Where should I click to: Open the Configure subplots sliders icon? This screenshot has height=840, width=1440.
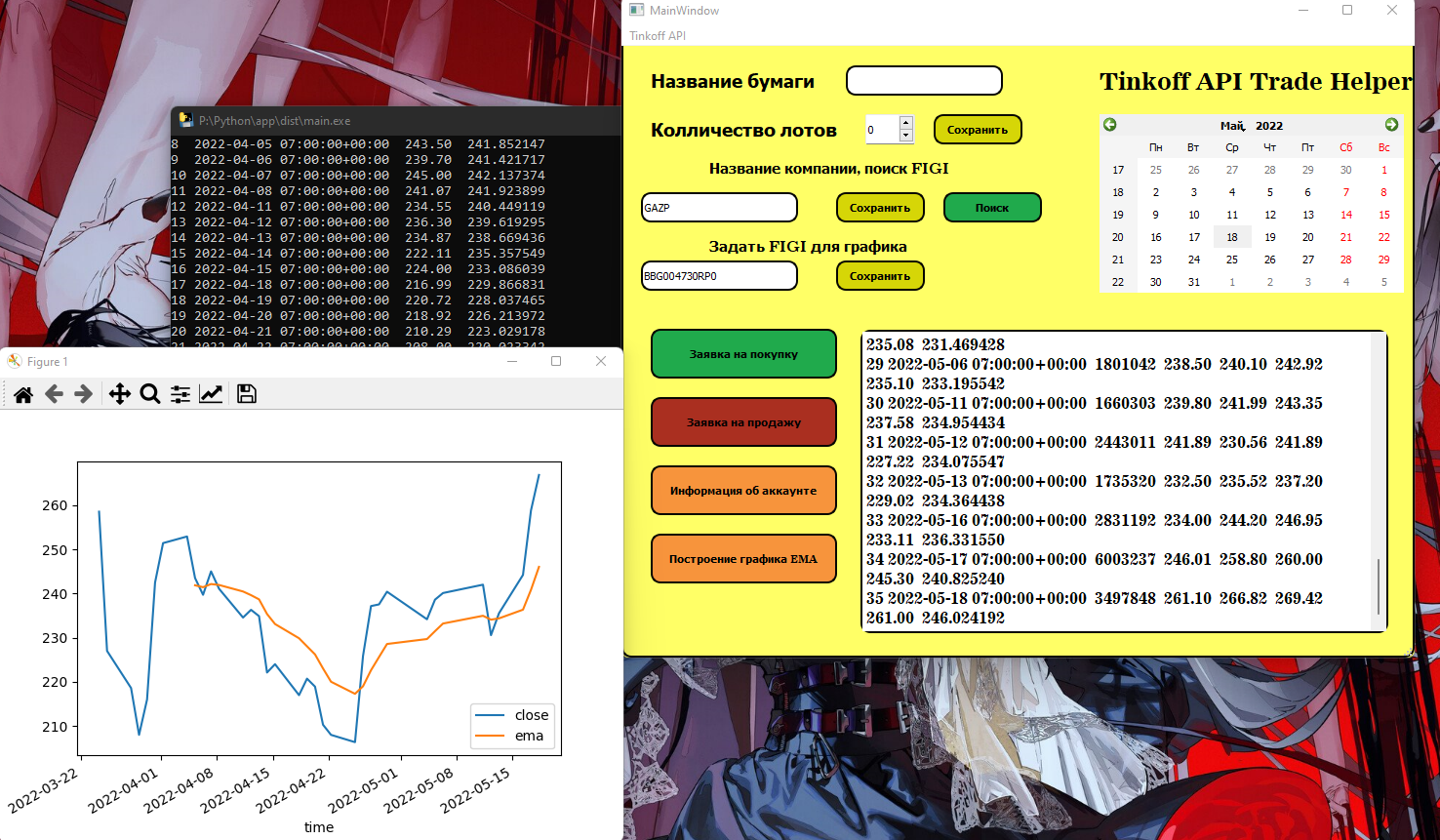pyautogui.click(x=180, y=393)
